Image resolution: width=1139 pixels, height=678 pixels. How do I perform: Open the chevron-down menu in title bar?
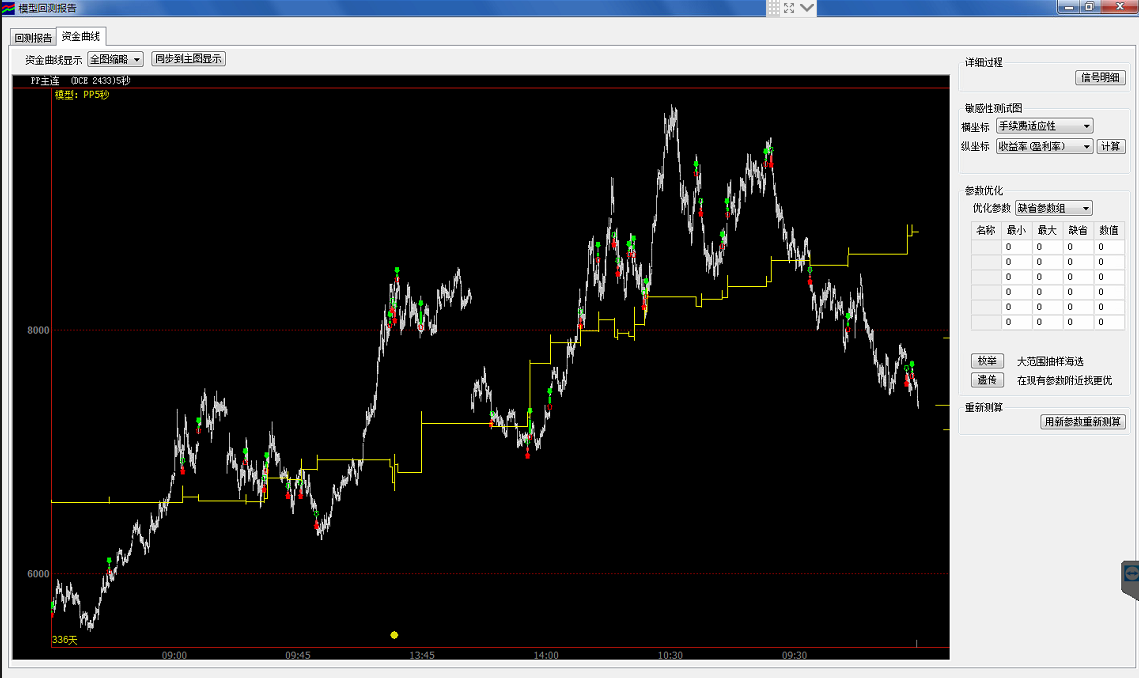pos(807,8)
